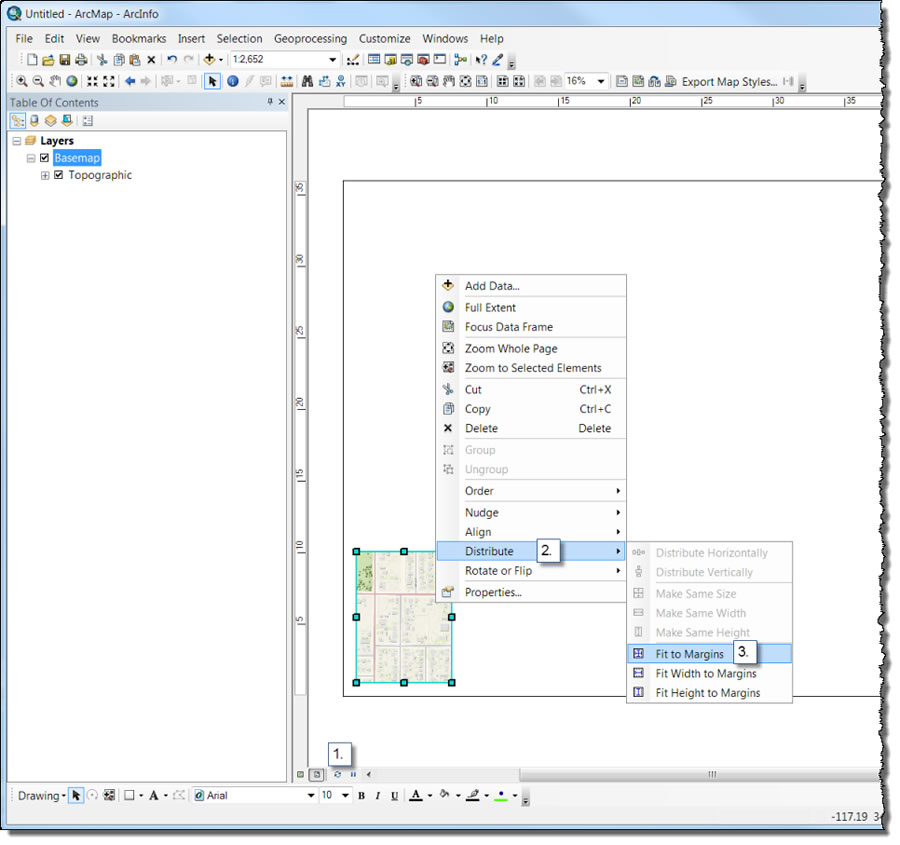900x845 pixels.
Task: Toggle bold text formatting
Action: (x=361, y=796)
